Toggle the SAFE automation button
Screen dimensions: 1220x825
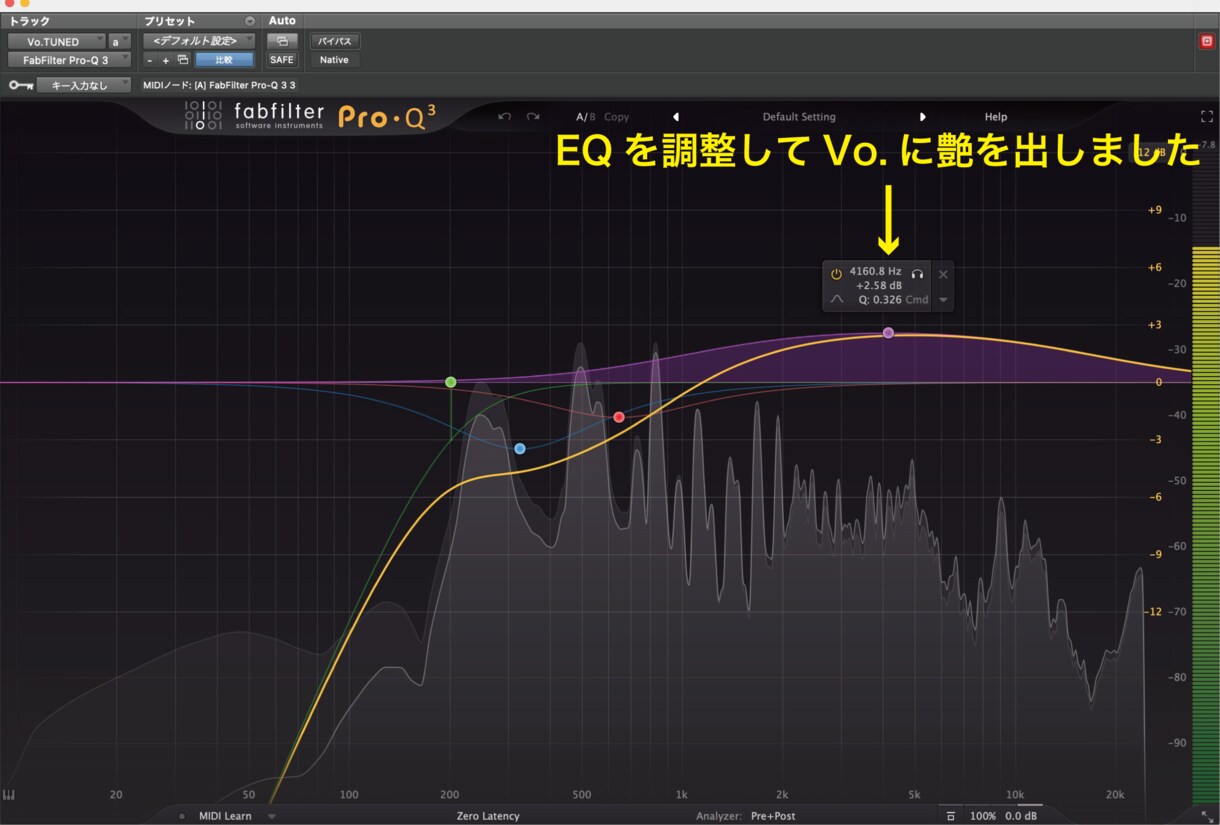coord(282,60)
